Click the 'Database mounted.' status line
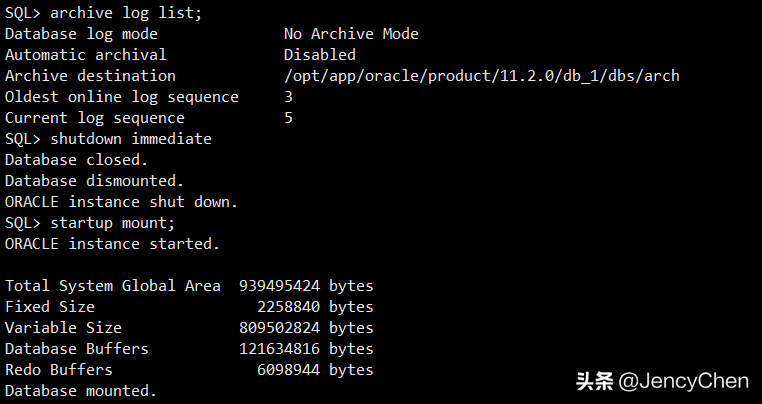The height and width of the screenshot is (404, 762). coord(81,391)
